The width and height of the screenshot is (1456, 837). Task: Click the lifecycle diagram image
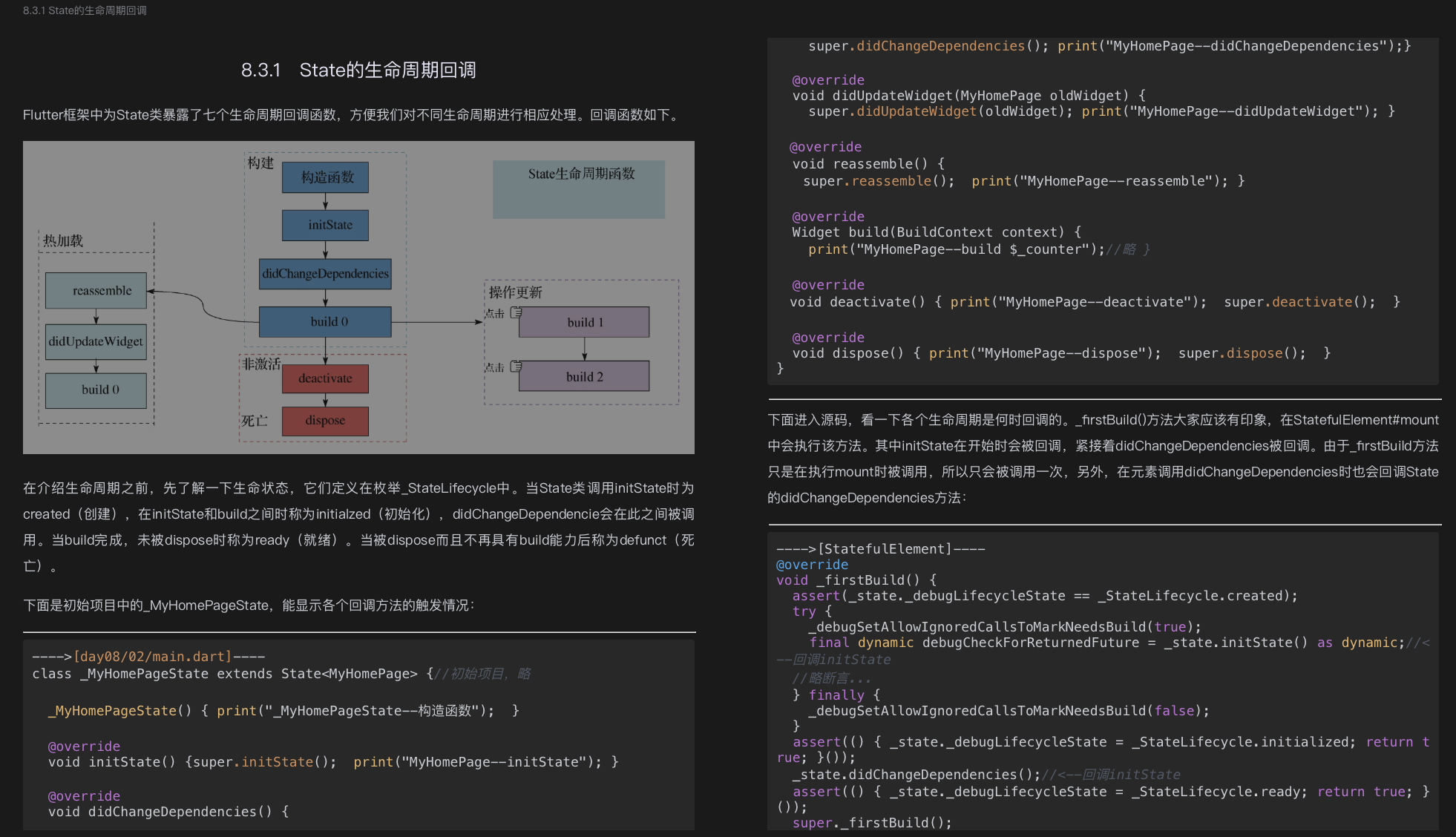[x=360, y=297]
